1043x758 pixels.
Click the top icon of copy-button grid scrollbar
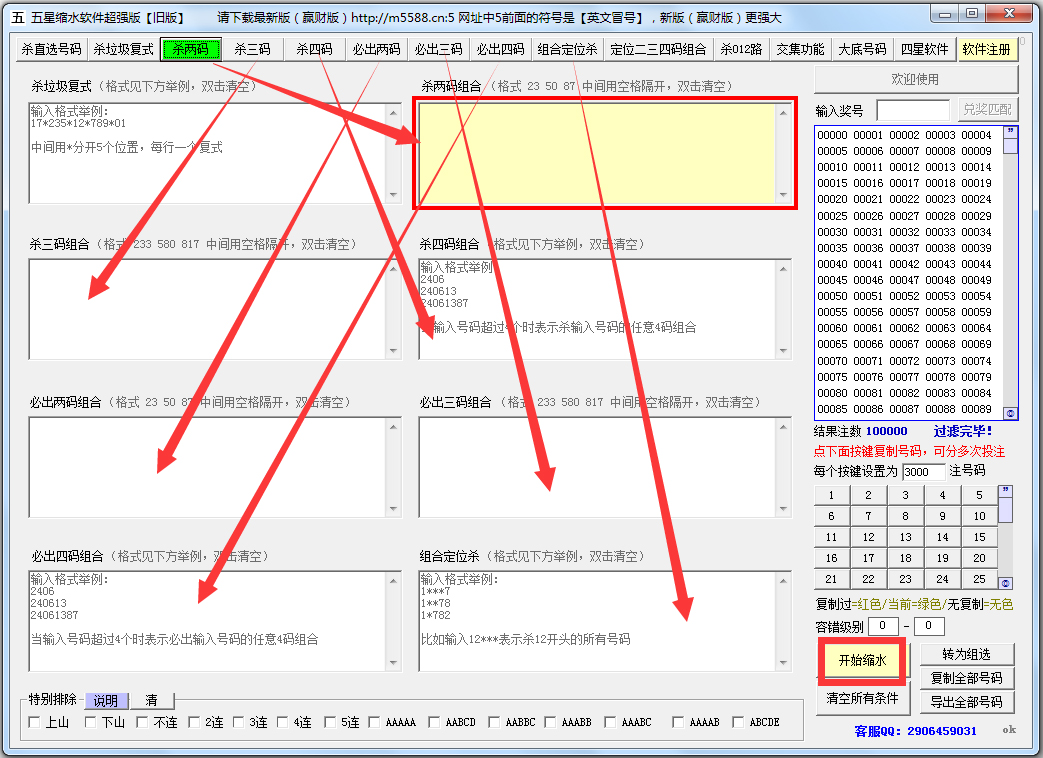tap(1005, 491)
